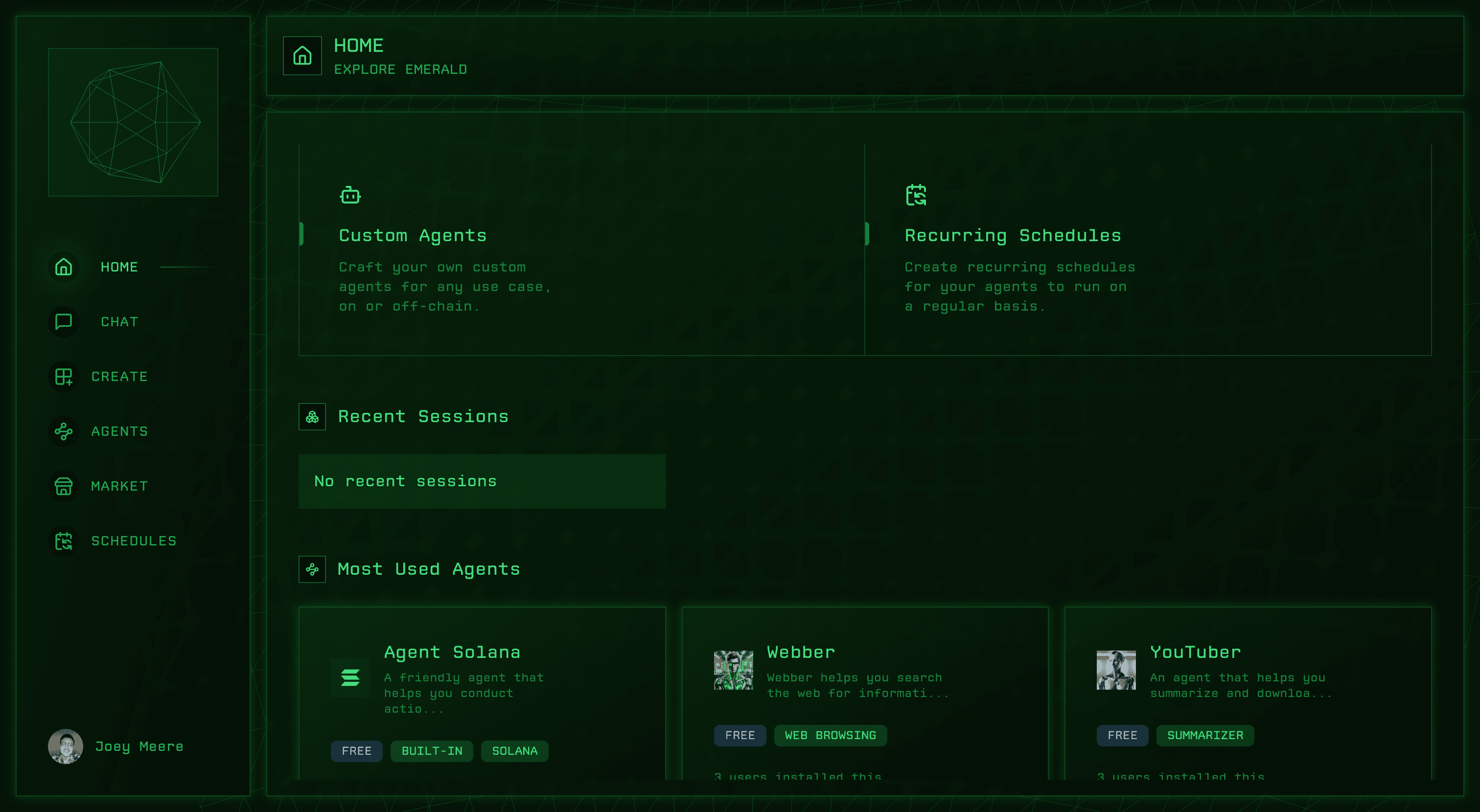Click the home icon in page header
This screenshot has height=812, width=1480.
click(302, 56)
